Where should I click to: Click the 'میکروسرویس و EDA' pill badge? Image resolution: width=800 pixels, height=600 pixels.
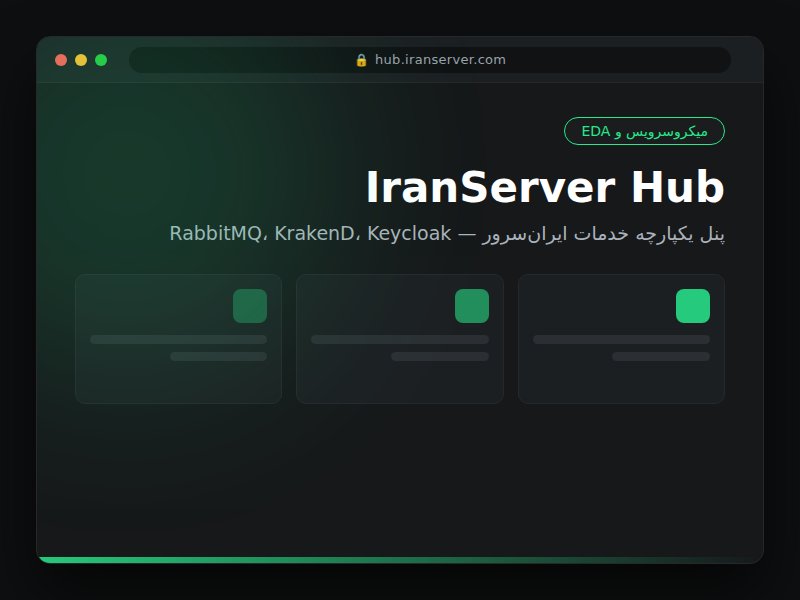pyautogui.click(x=644, y=131)
